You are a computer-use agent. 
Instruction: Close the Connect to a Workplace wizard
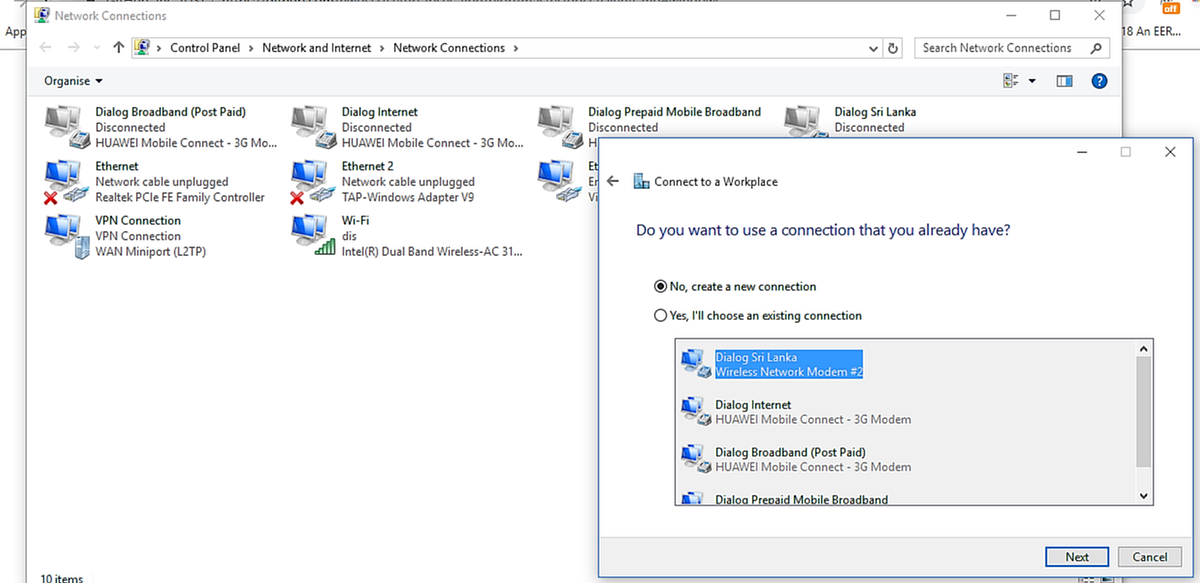coord(1170,152)
